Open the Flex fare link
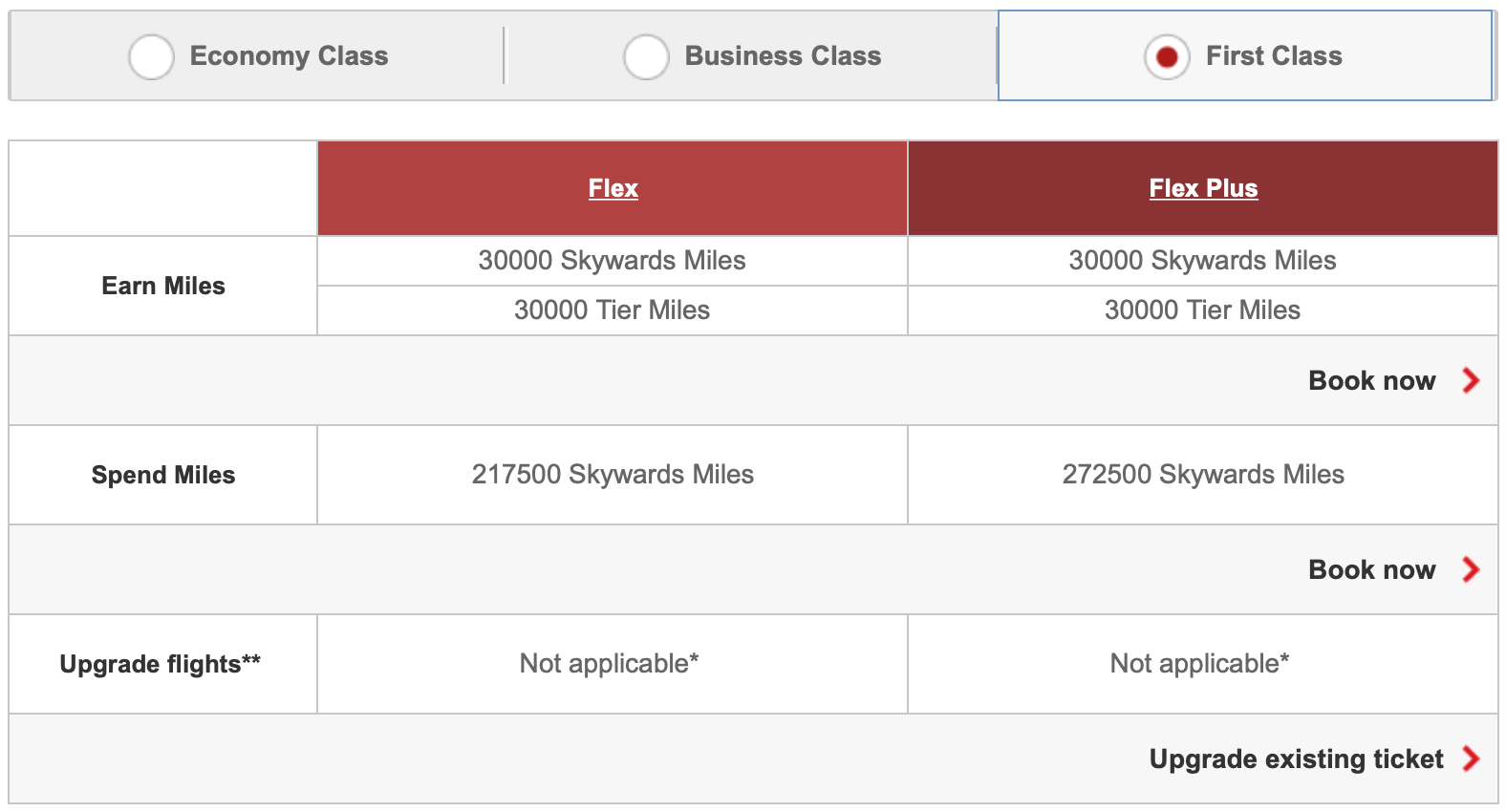The image size is (1506, 812). [x=613, y=188]
